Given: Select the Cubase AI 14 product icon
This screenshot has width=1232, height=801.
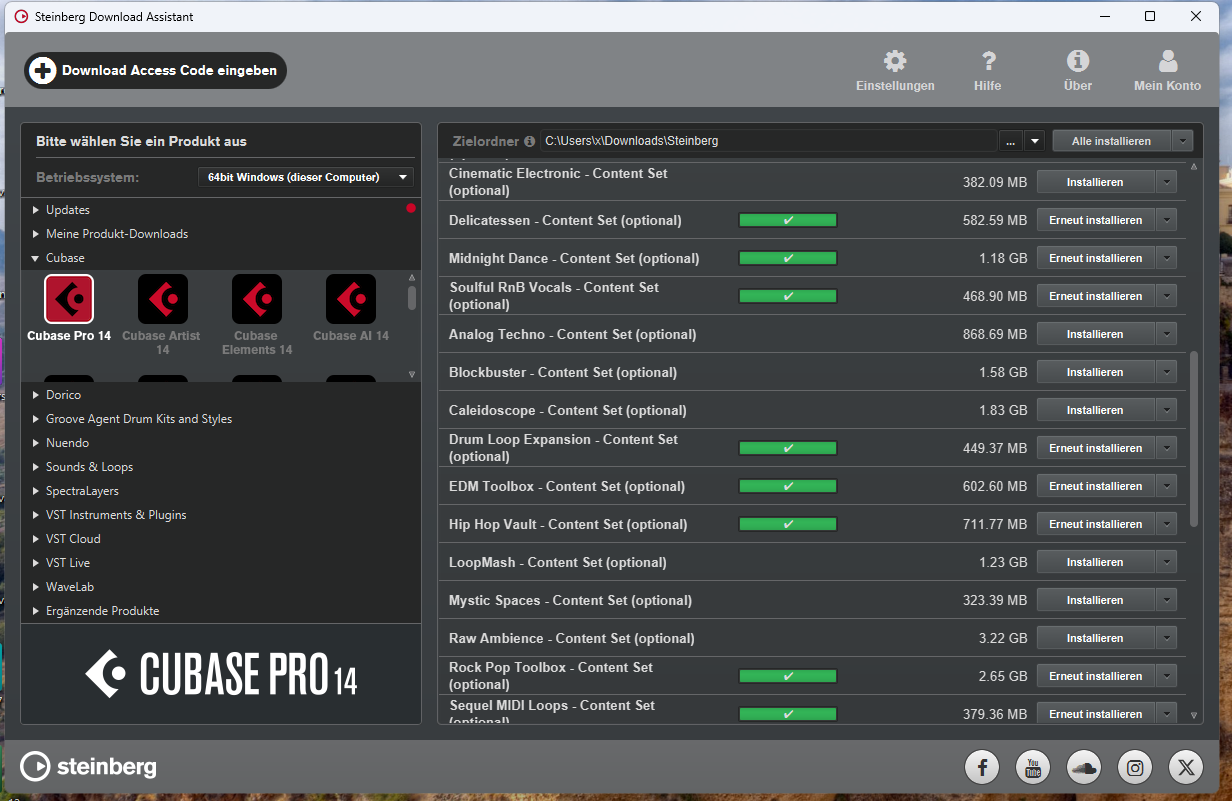Looking at the screenshot, I should pyautogui.click(x=351, y=299).
